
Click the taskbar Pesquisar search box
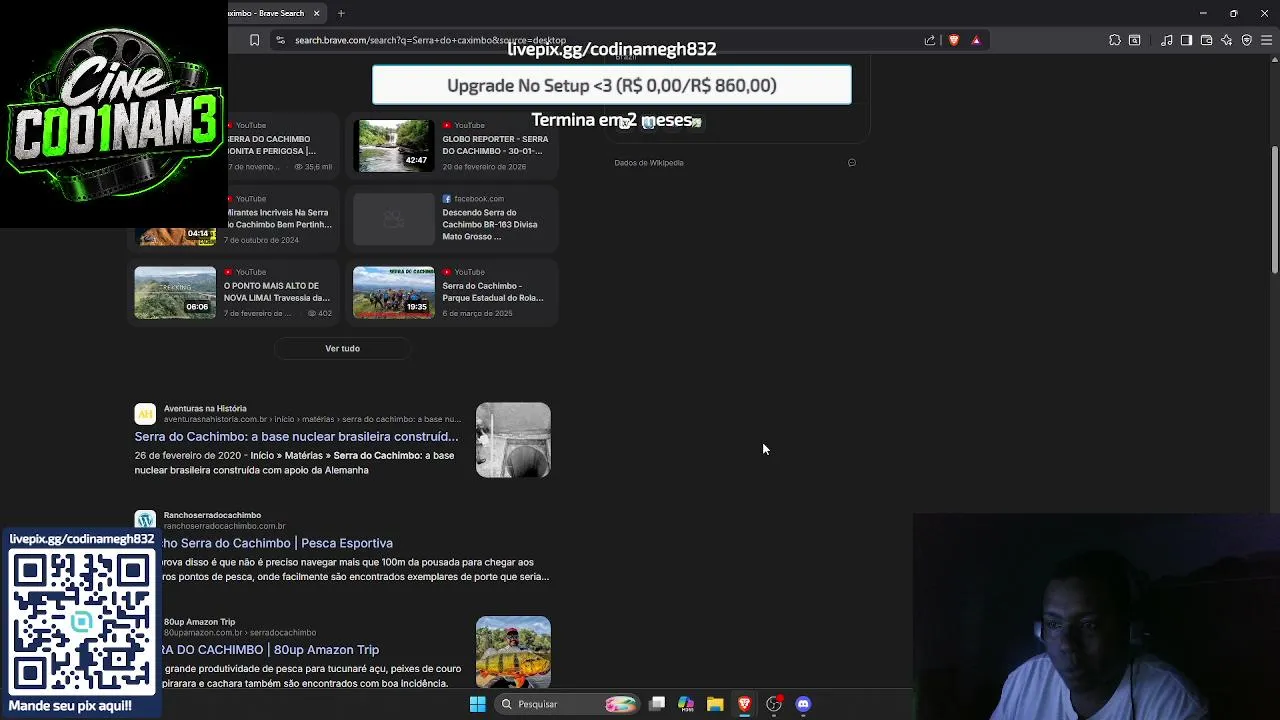pyautogui.click(x=567, y=704)
